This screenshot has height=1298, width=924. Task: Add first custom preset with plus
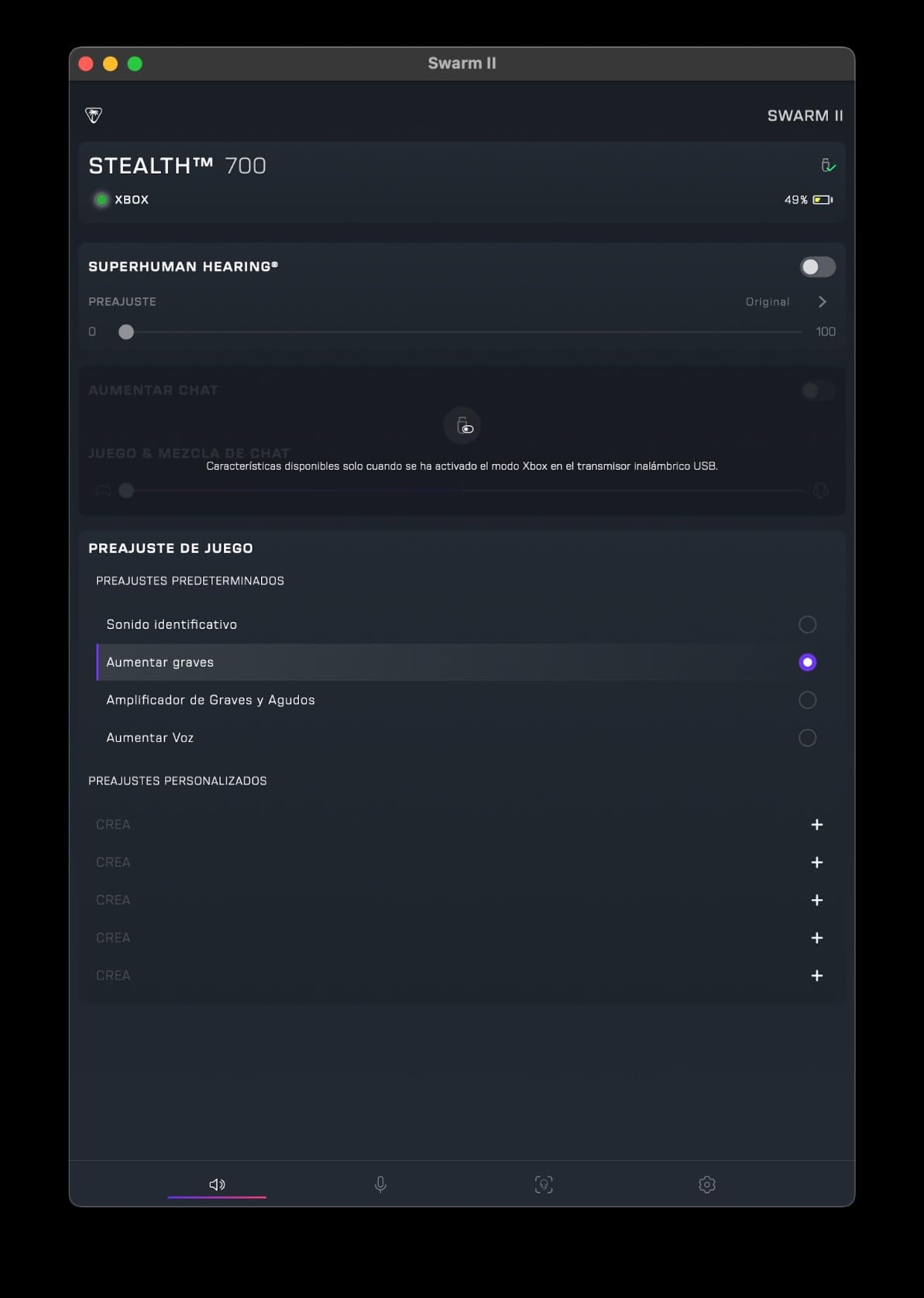pos(817,825)
